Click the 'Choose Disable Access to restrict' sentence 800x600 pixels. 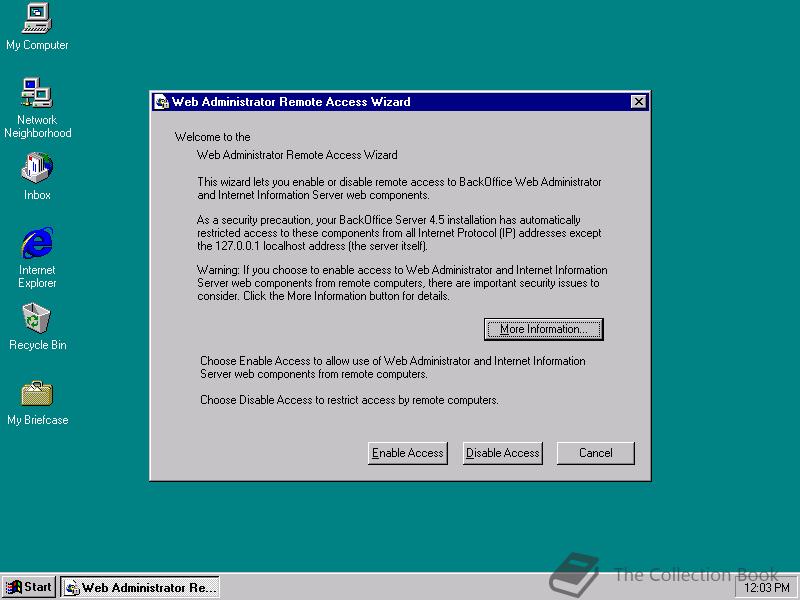pos(349,400)
